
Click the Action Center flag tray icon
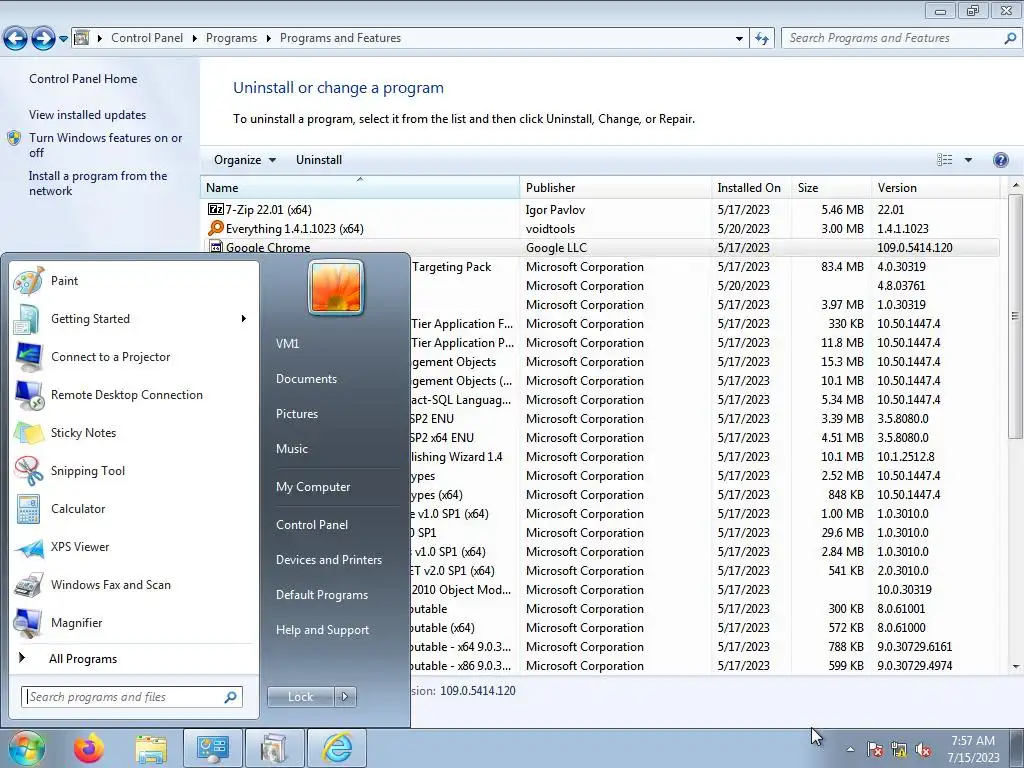875,750
